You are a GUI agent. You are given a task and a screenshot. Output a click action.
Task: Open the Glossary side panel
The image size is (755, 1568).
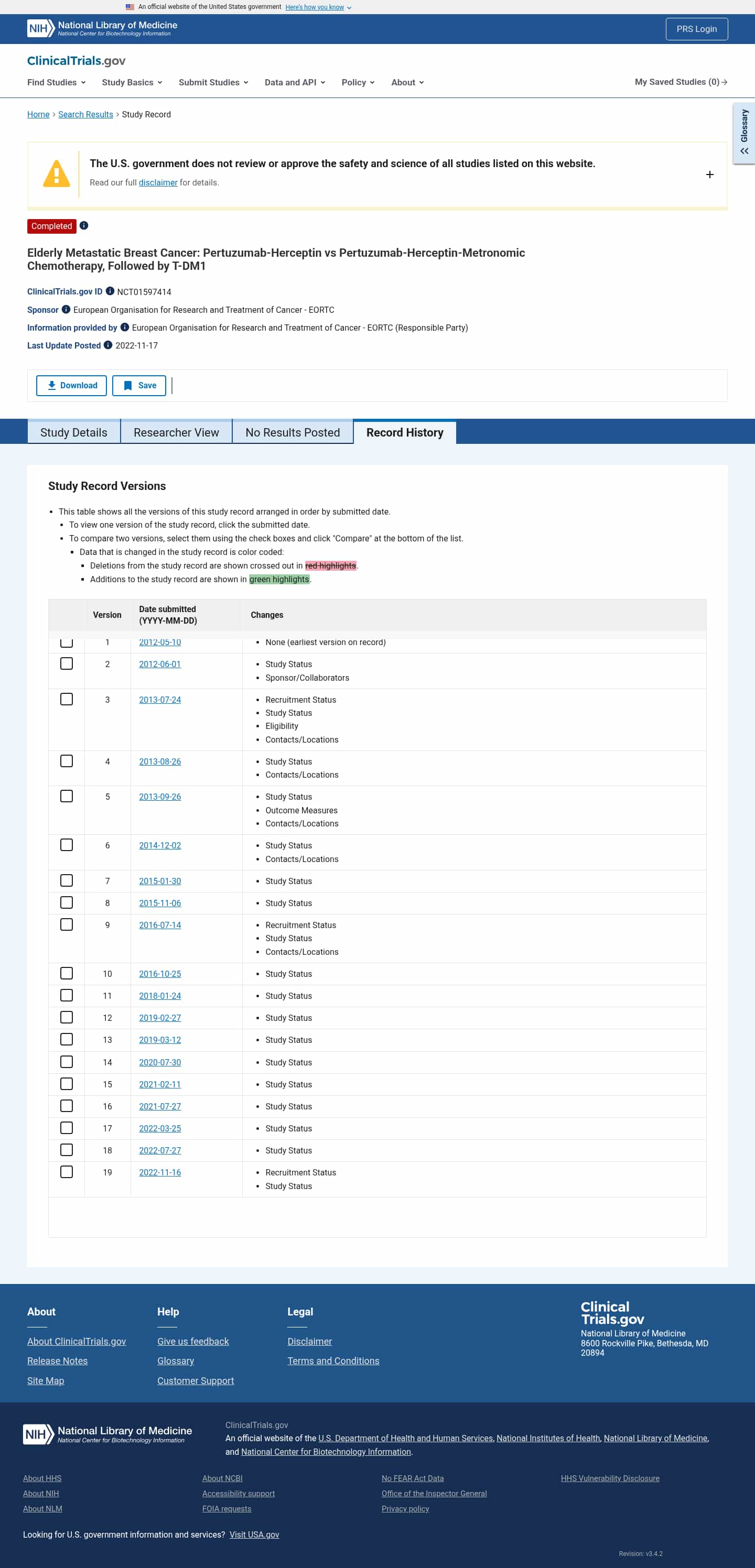coord(743,133)
